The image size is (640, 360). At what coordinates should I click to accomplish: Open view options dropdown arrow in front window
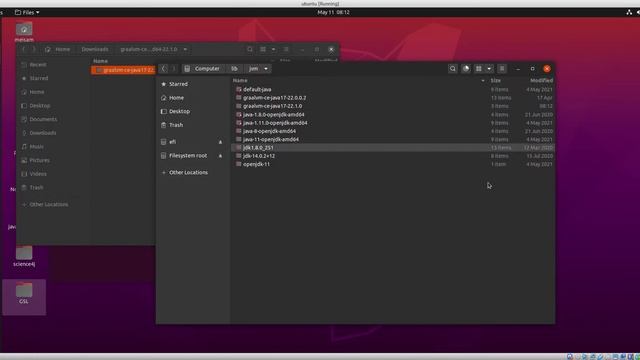pos(489,69)
